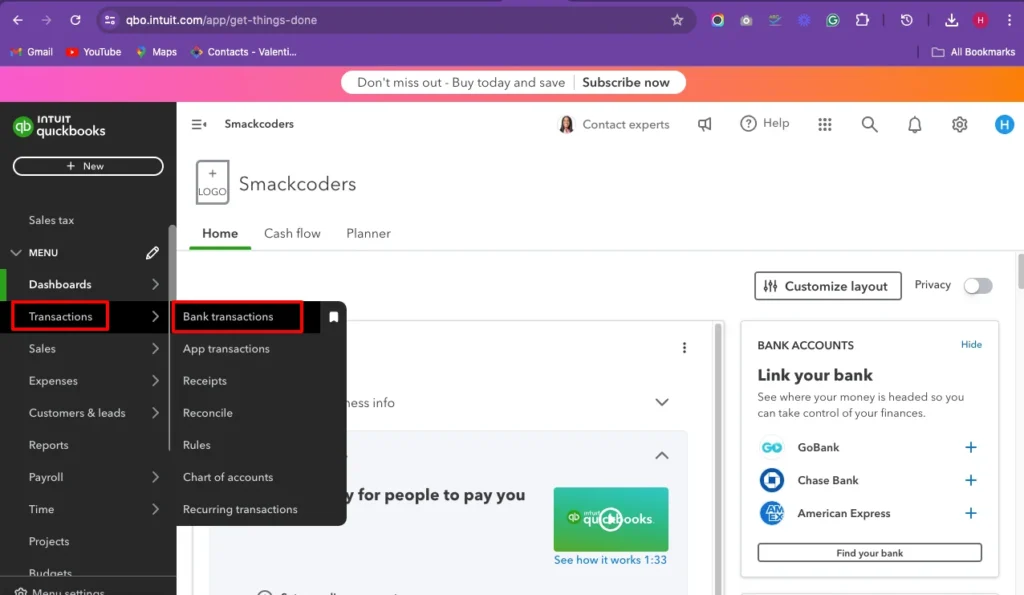1024x595 pixels.
Task: Open Chrome three-dot menu
Action: pyautogui.click(x=1009, y=20)
